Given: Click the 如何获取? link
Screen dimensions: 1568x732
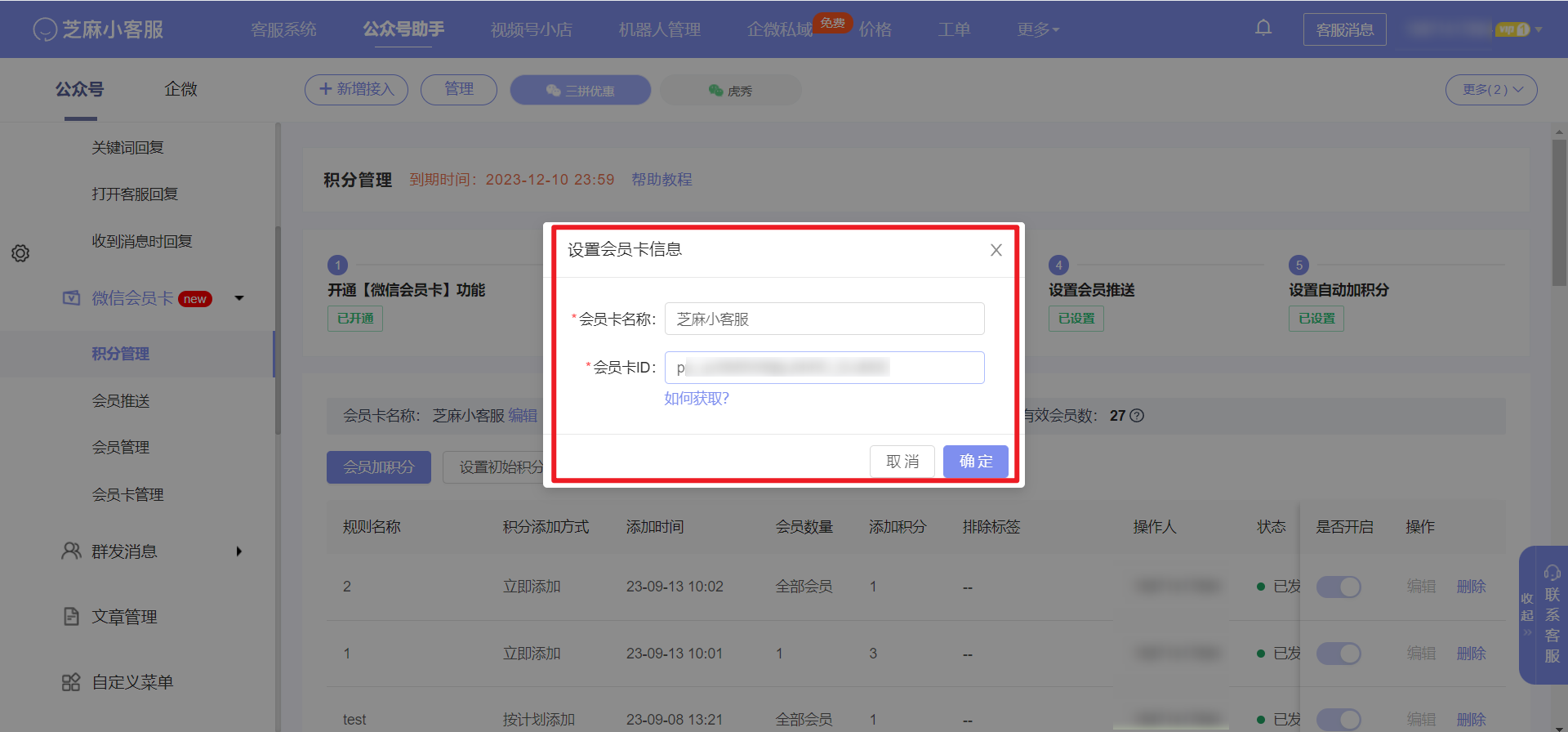Looking at the screenshot, I should (x=697, y=399).
